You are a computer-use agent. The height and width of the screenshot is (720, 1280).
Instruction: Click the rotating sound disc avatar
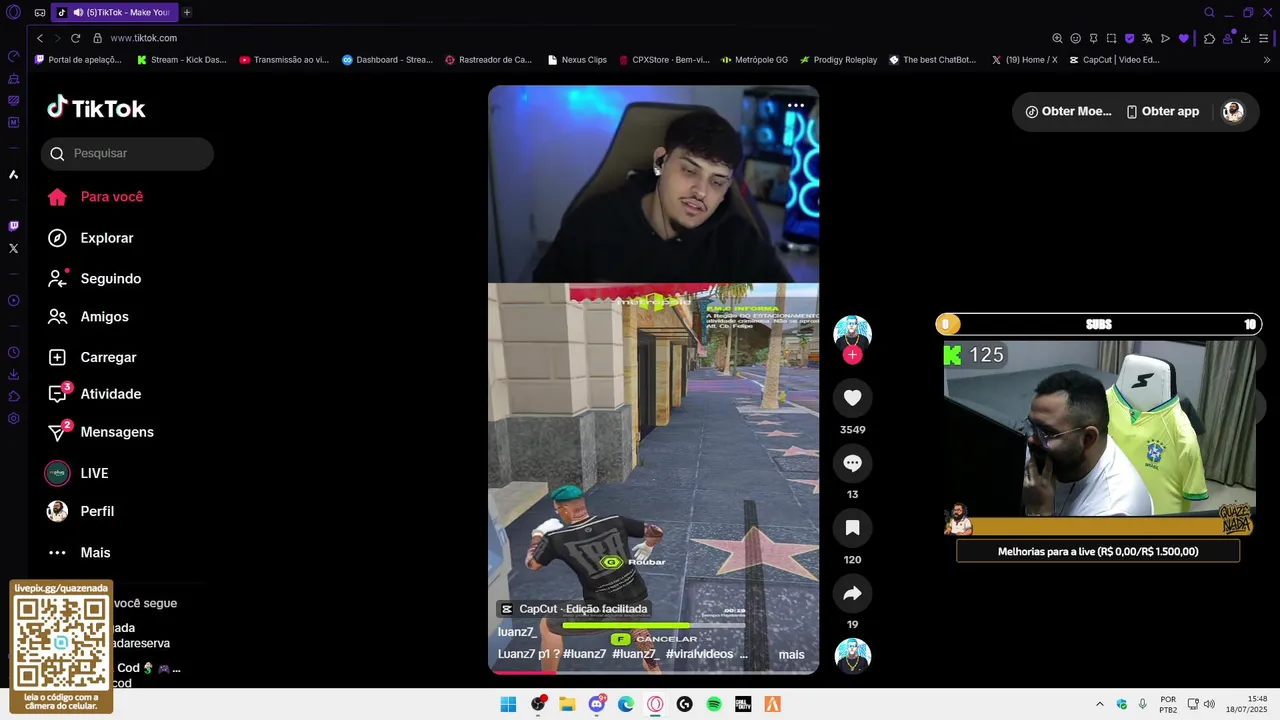(852, 656)
